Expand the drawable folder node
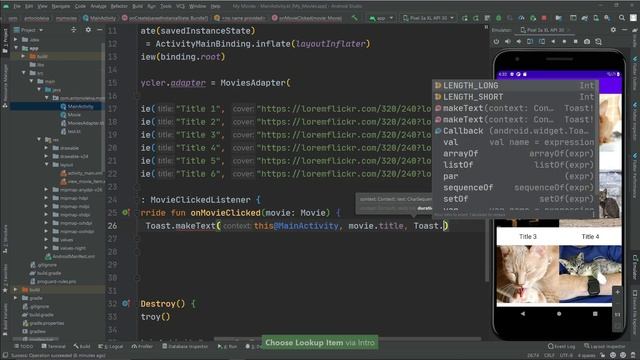The width and height of the screenshot is (640, 360). coord(46,148)
